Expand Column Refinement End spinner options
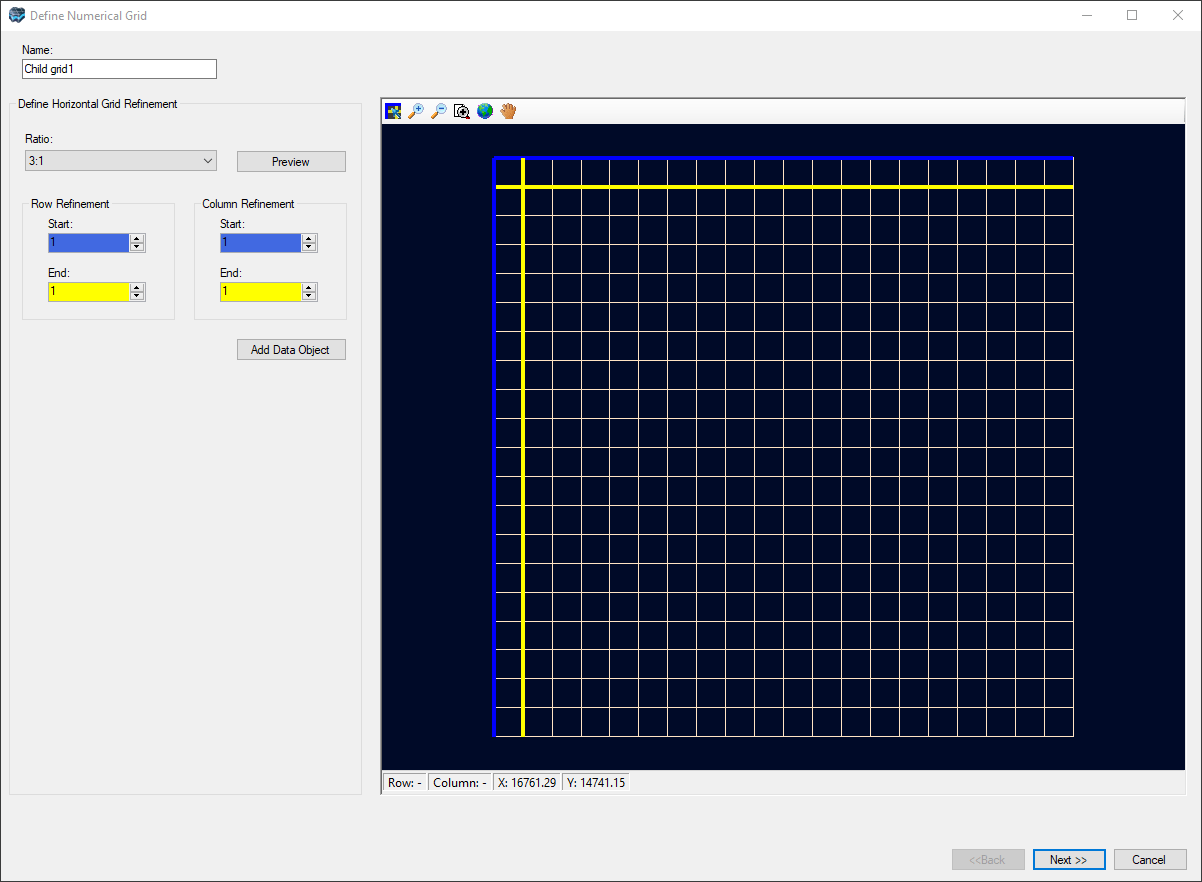 [309, 291]
